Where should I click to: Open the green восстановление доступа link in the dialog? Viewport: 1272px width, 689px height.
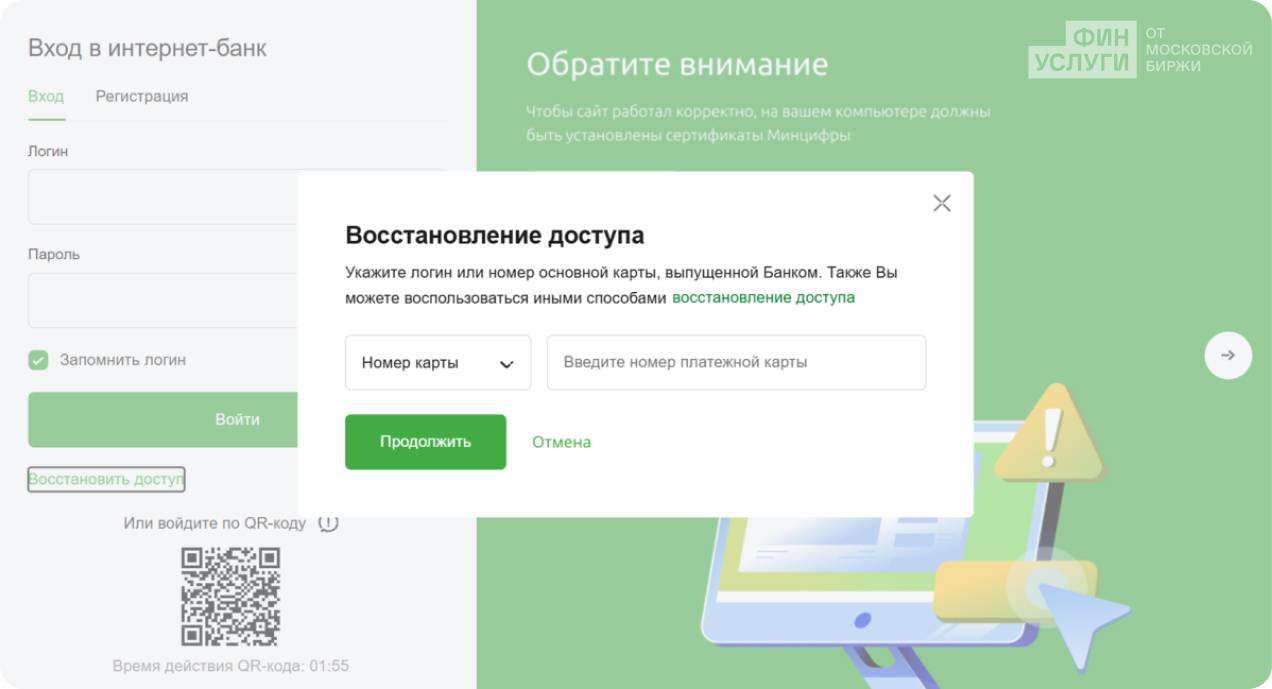pyautogui.click(x=763, y=298)
